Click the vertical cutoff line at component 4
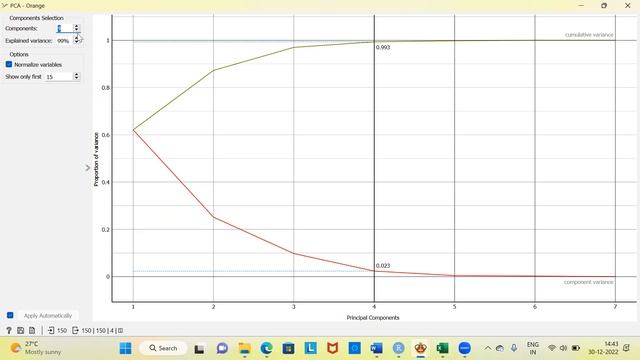This screenshot has width=640, height=360. point(374,158)
